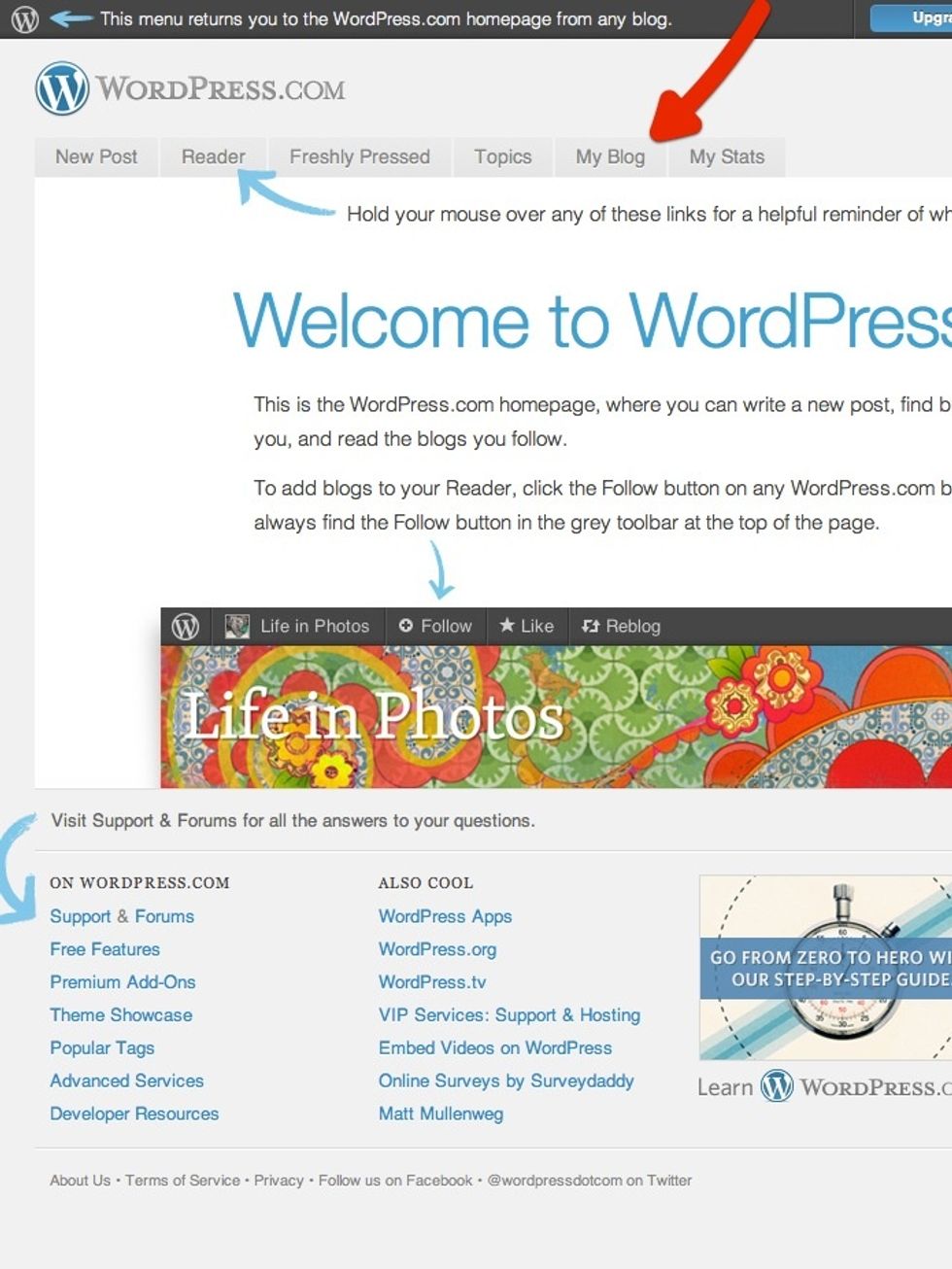Click the Reblog button in the toolbar
Image resolution: width=952 pixels, height=1269 pixels.
(621, 627)
